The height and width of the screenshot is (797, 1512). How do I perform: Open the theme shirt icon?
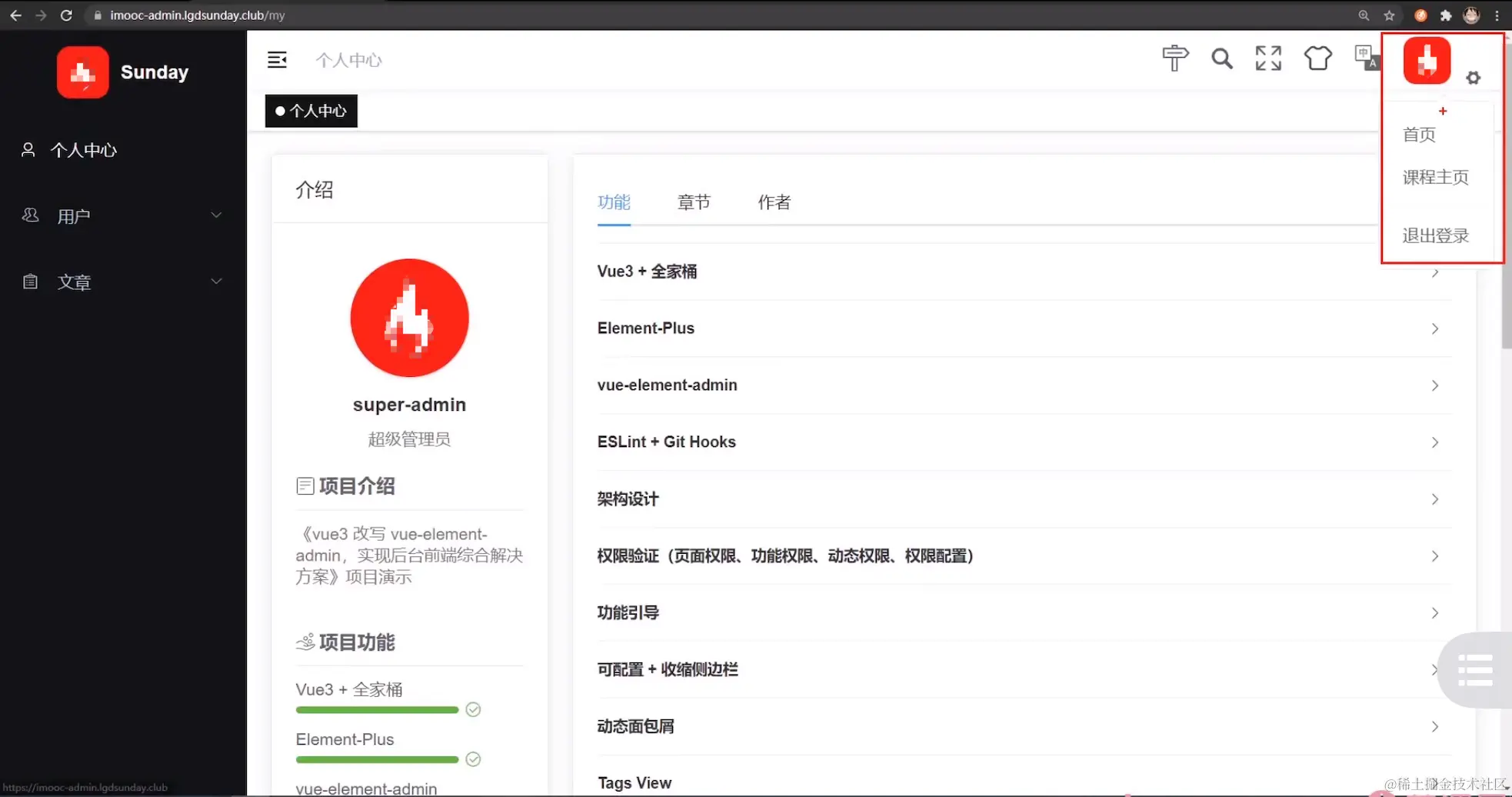tap(1317, 58)
